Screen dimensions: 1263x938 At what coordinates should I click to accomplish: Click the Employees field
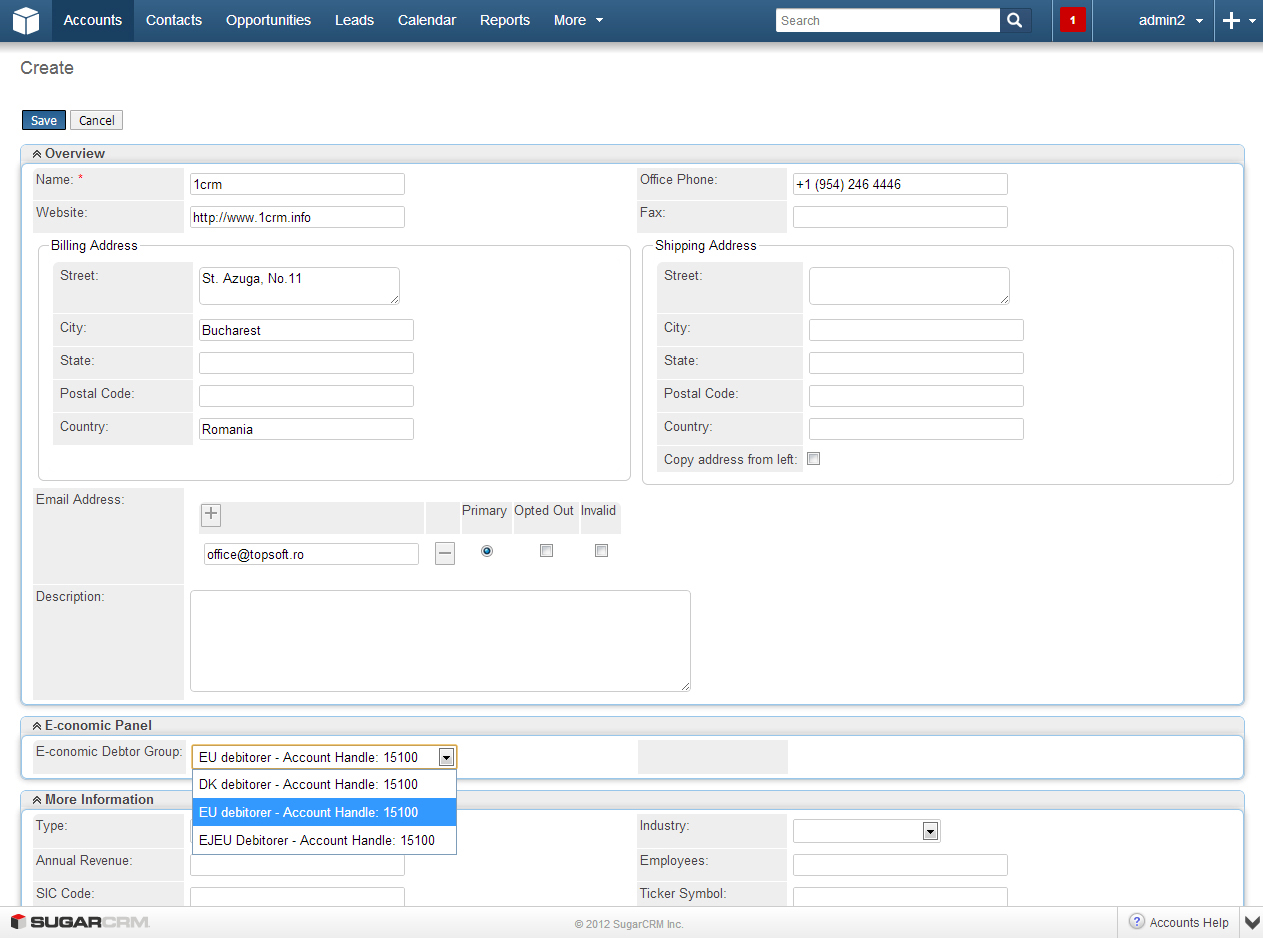click(900, 865)
